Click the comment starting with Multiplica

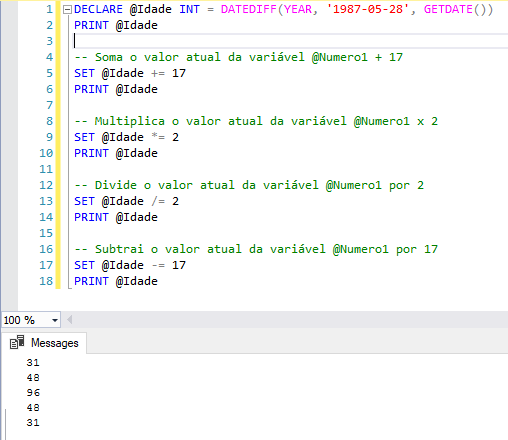[x=256, y=121]
